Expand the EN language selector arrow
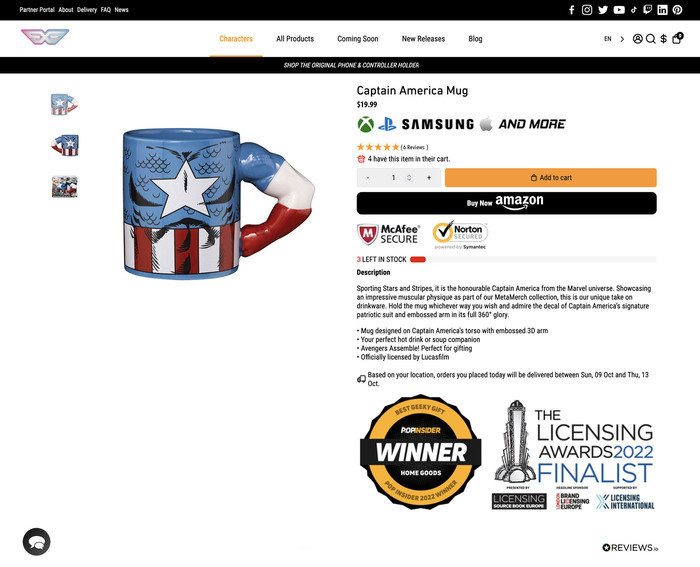Screen dimensions: 700x567 [x=622, y=39]
